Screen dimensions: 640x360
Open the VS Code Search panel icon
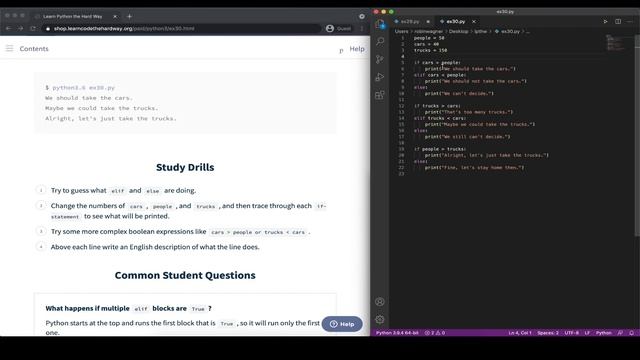point(380,41)
